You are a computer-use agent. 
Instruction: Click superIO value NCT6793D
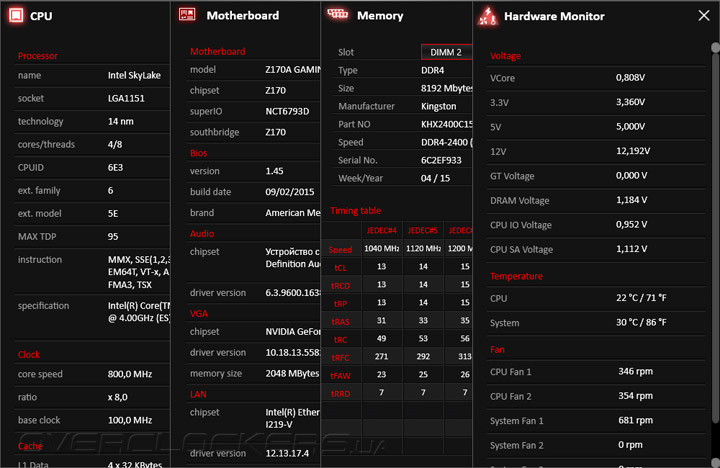(287, 111)
